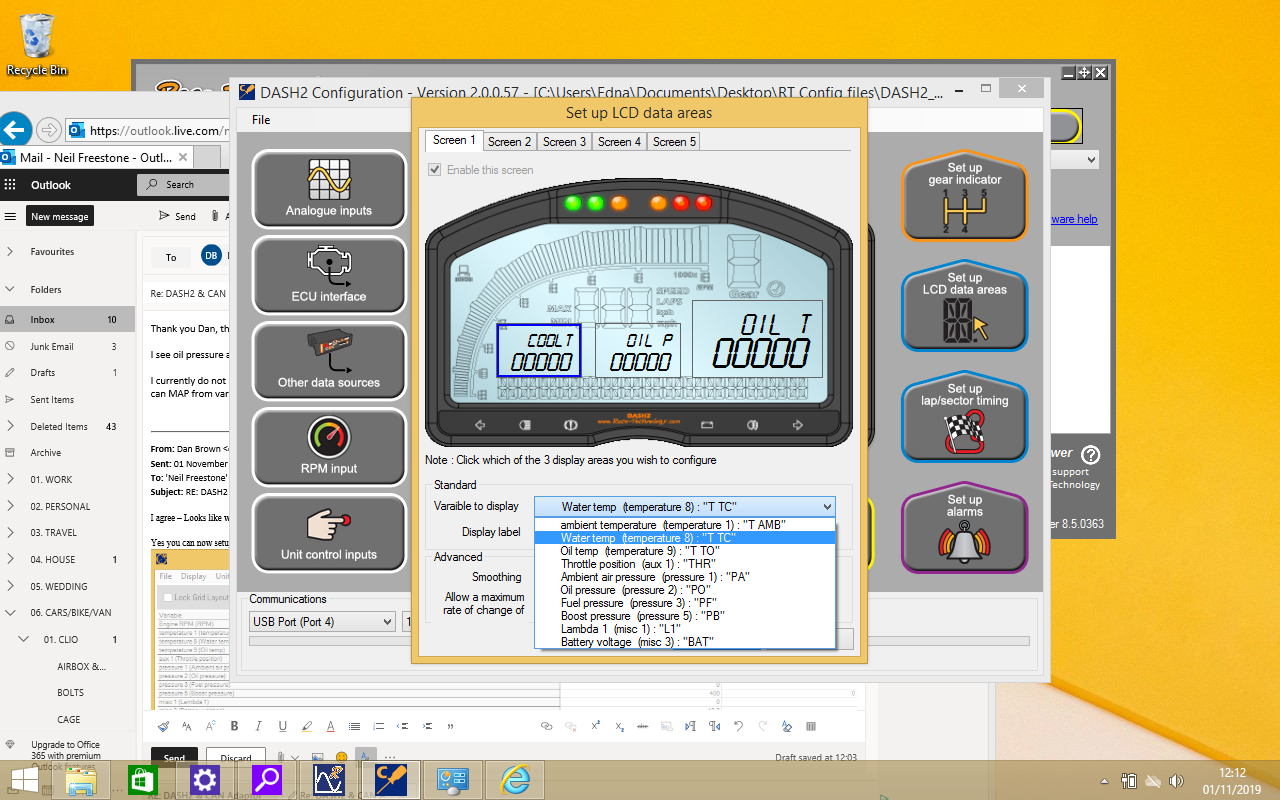Select the OIL T display area
Viewport: 1280px width, 800px height.
(757, 340)
